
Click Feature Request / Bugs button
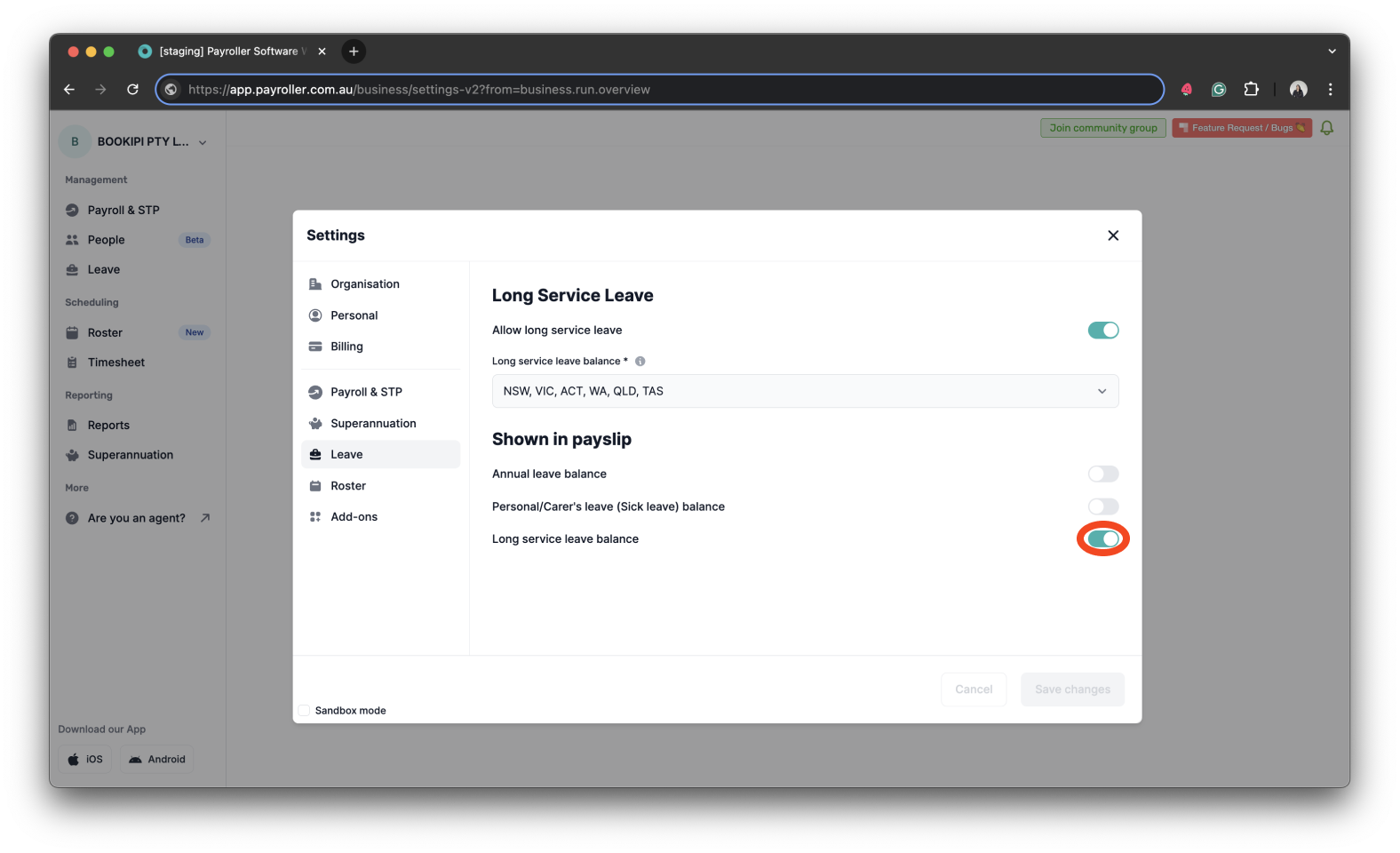click(x=1242, y=128)
